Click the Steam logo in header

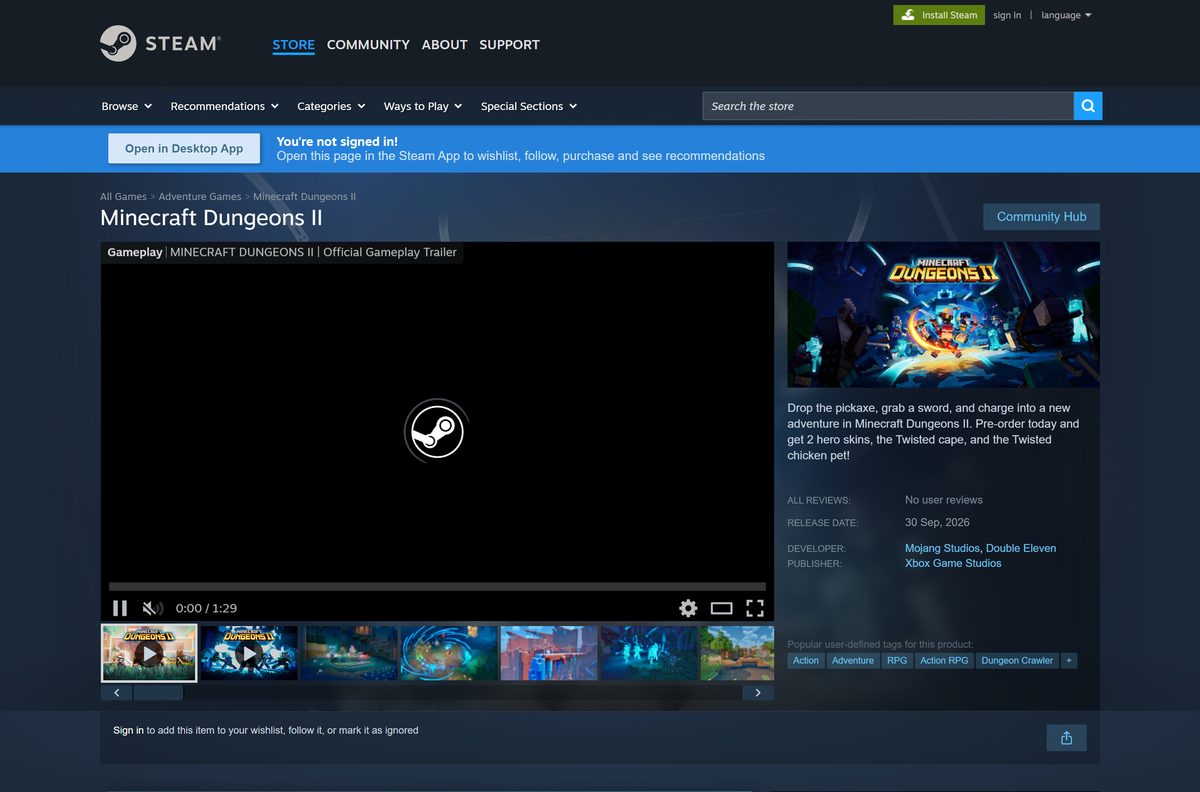[160, 44]
